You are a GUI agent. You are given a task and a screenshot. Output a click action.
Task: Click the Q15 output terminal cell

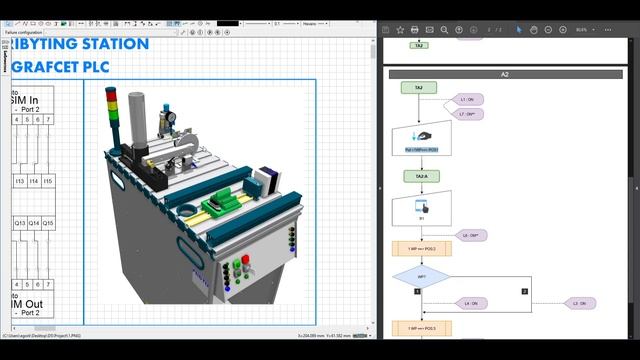click(48, 223)
